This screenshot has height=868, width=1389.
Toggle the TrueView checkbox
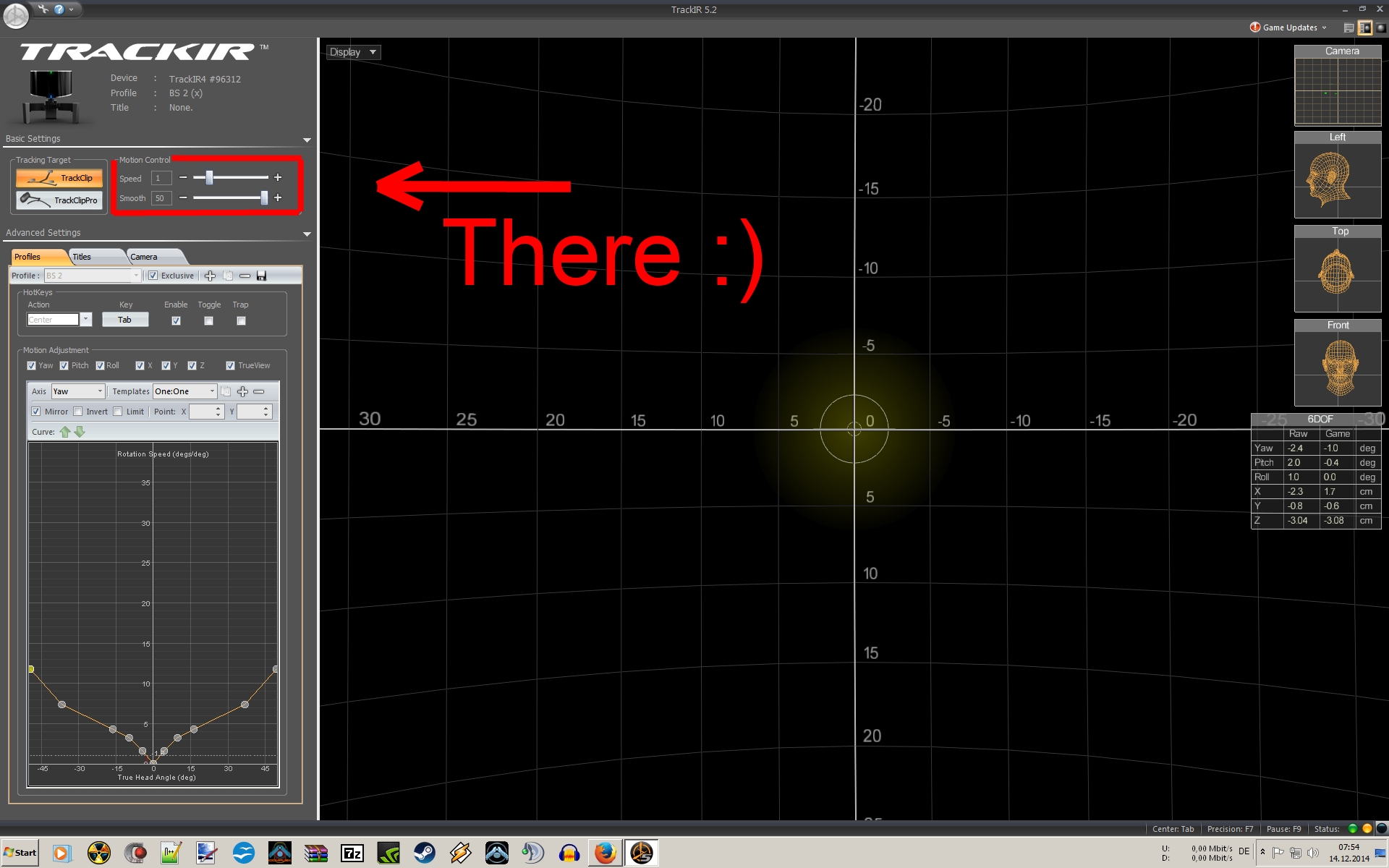click(x=230, y=365)
